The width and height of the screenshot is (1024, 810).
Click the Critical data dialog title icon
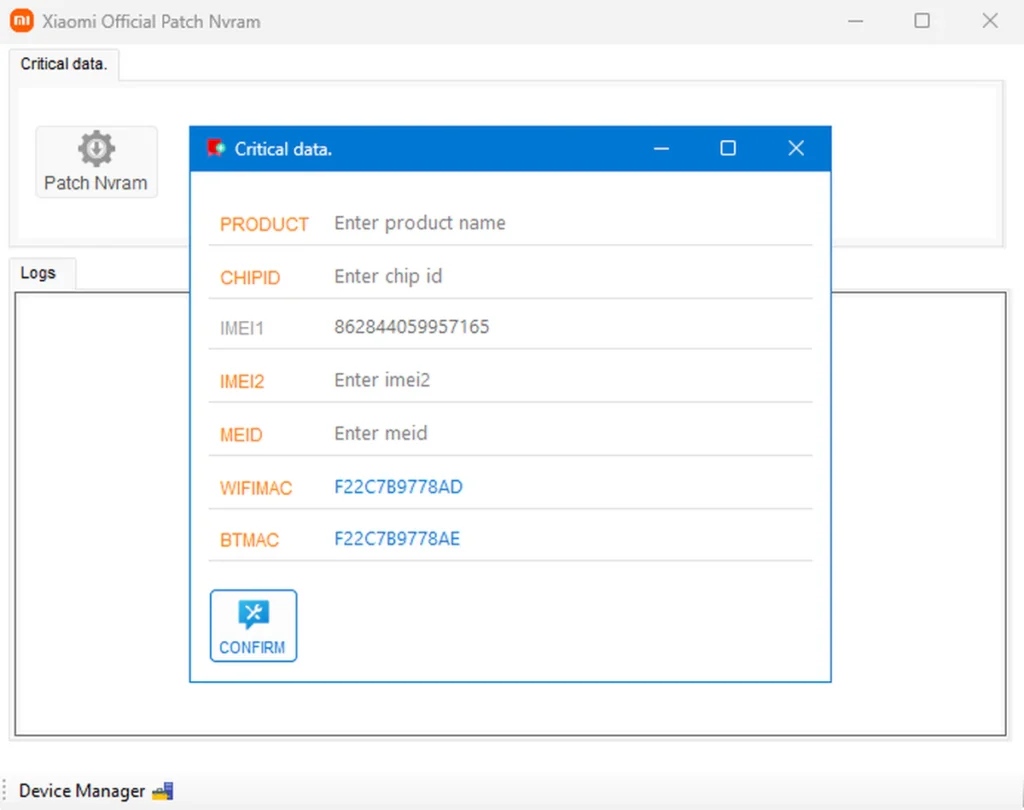click(216, 149)
